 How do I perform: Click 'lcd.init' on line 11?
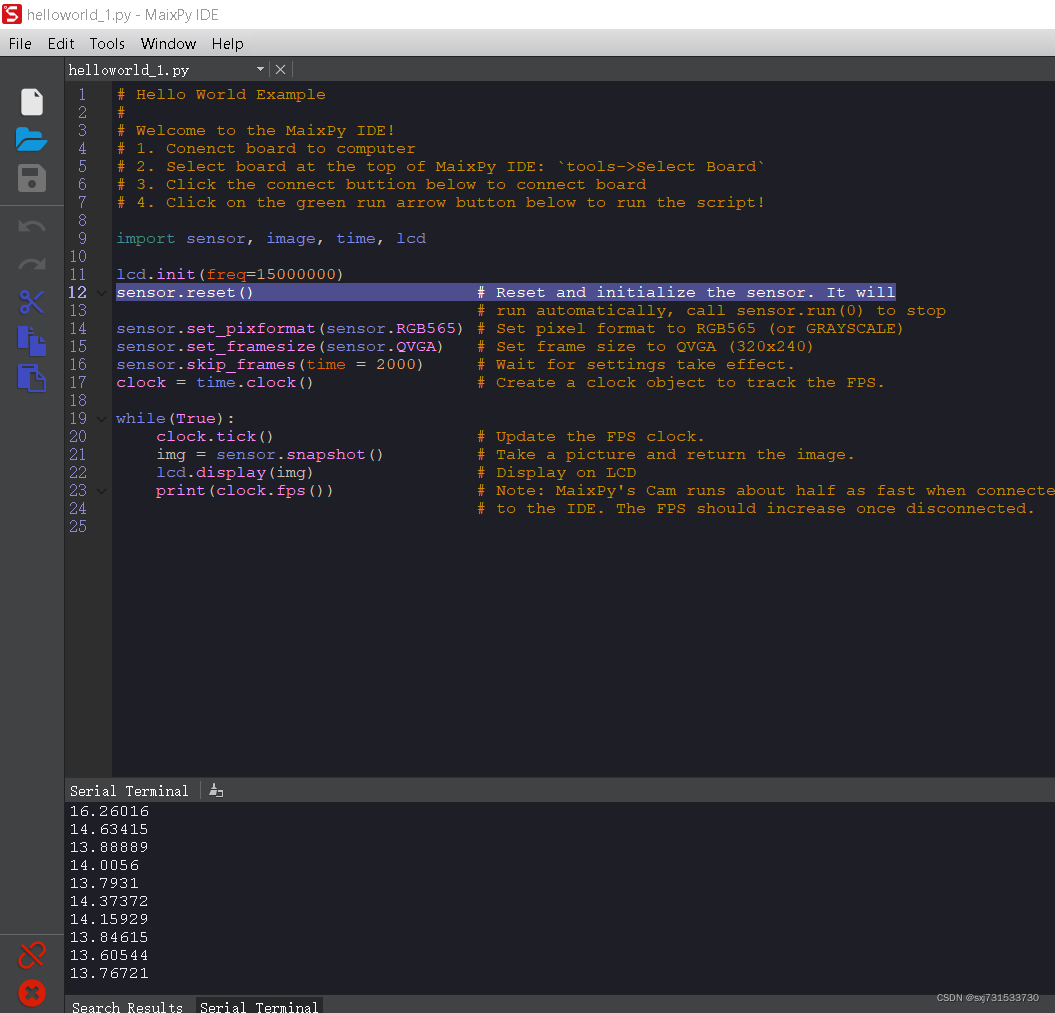point(155,274)
